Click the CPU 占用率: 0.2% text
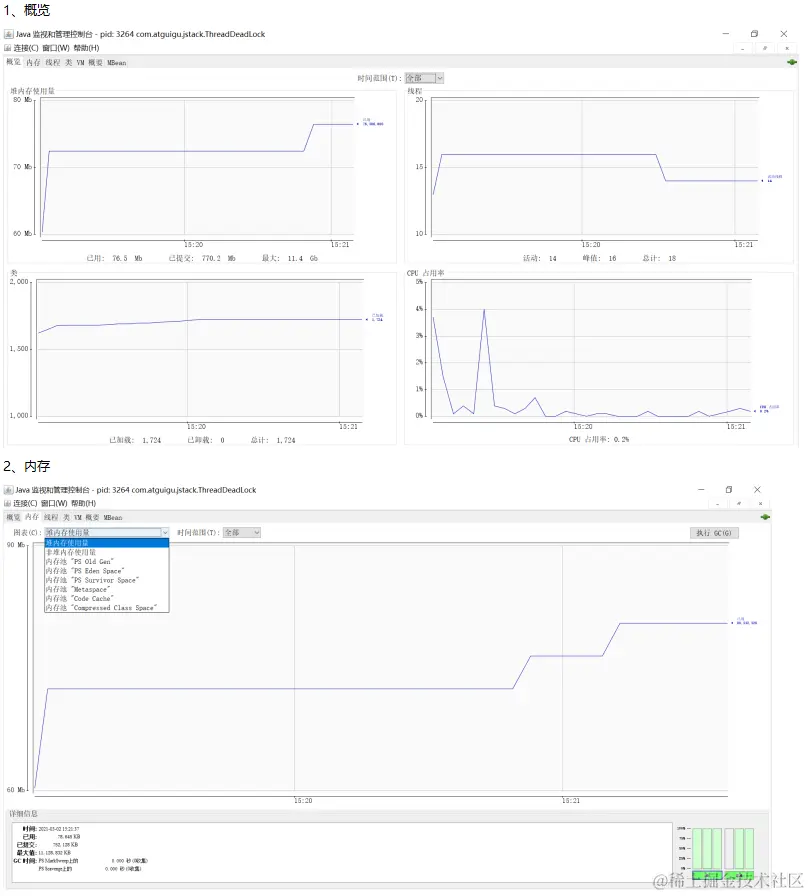Viewport: 810px width, 896px height. pyautogui.click(x=599, y=439)
